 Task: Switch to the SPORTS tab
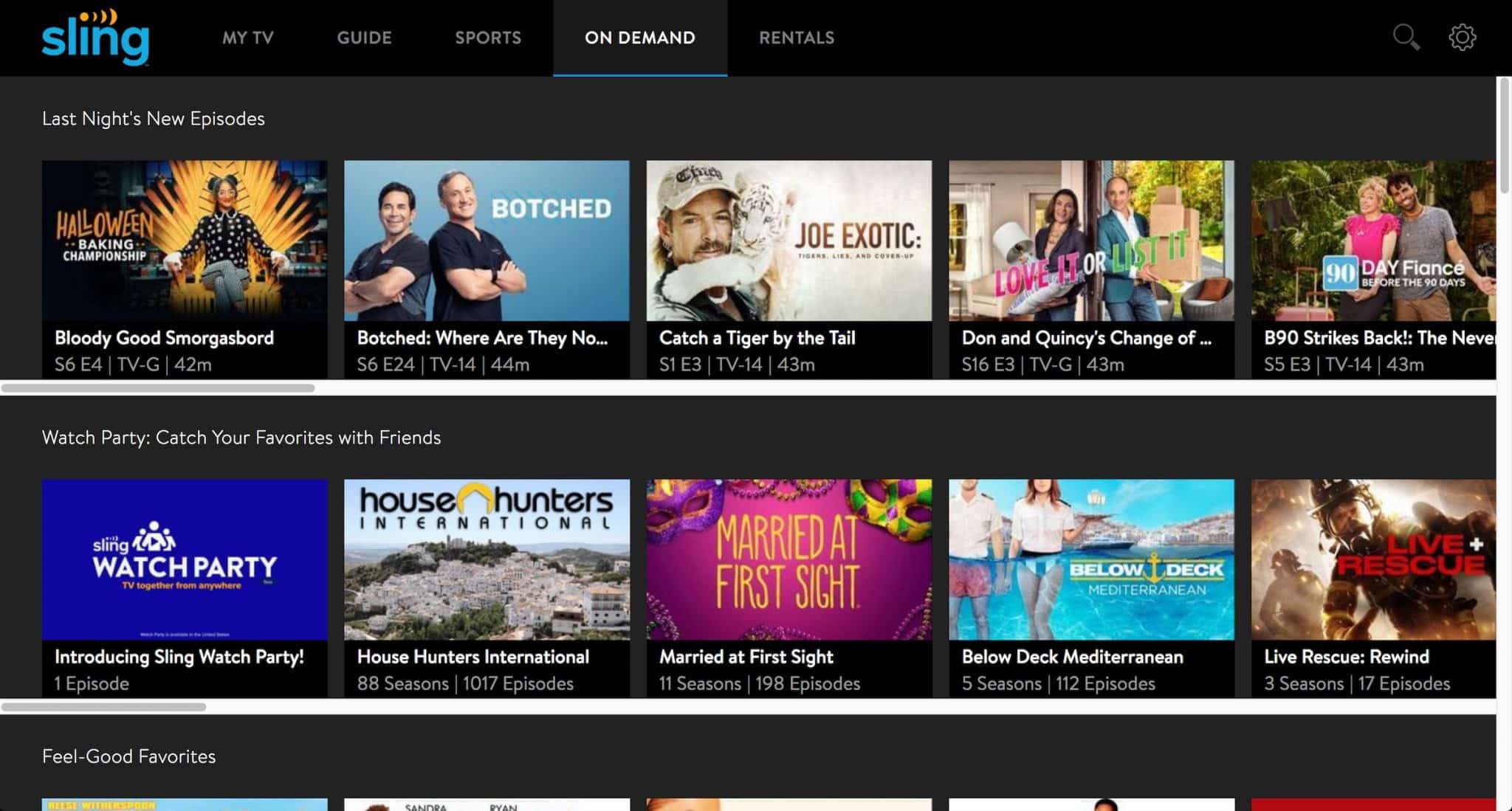tap(488, 38)
